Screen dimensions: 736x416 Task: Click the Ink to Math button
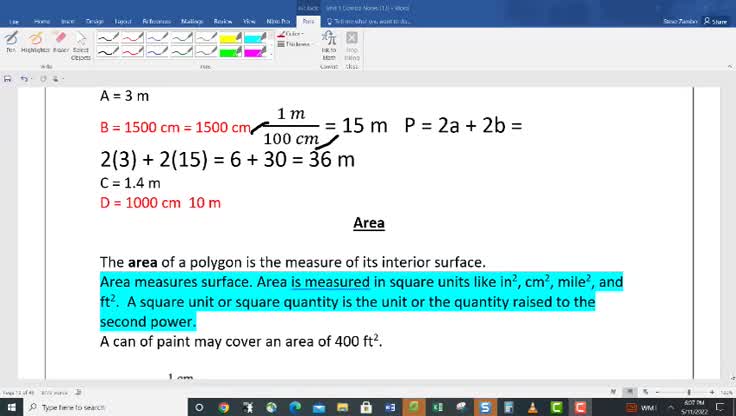pyautogui.click(x=329, y=46)
